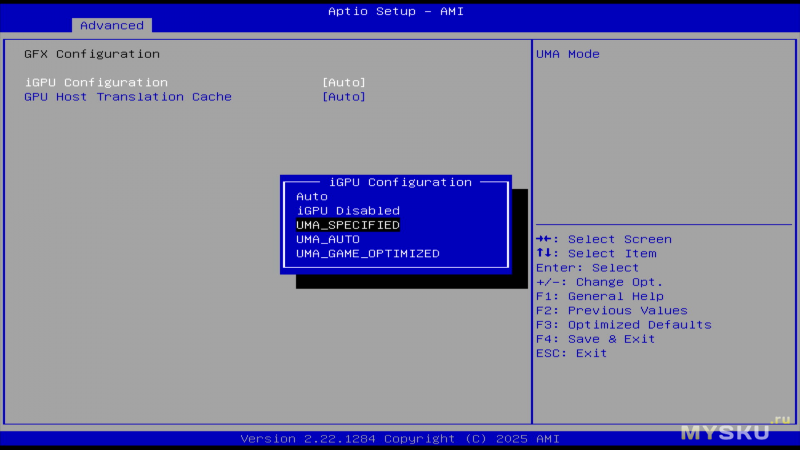Screen dimensions: 800x450
Task: Open the iGPU Configuration [Auto] value
Action: (x=344, y=82)
